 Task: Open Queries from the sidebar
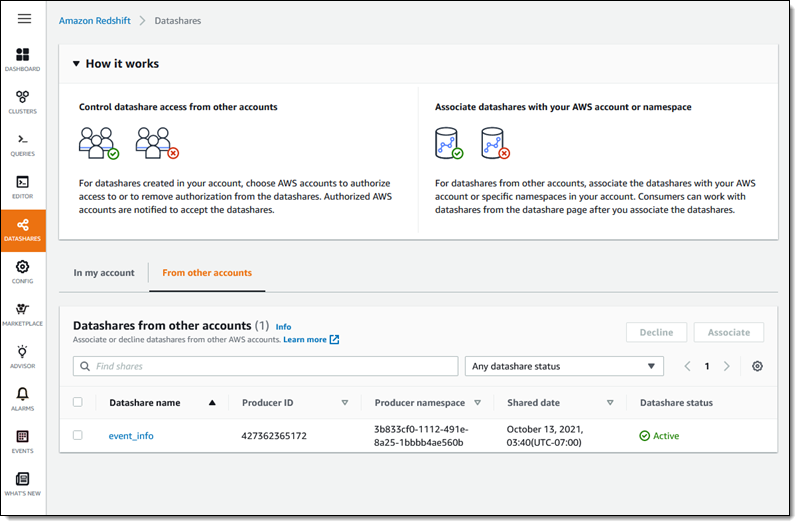point(22,144)
